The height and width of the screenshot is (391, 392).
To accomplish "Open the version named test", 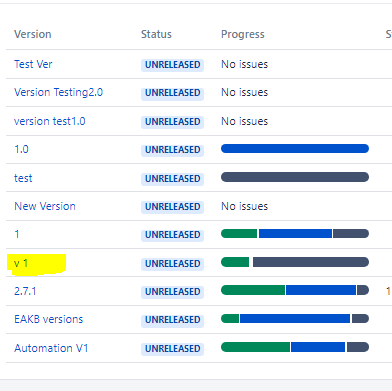I will coord(23,178).
